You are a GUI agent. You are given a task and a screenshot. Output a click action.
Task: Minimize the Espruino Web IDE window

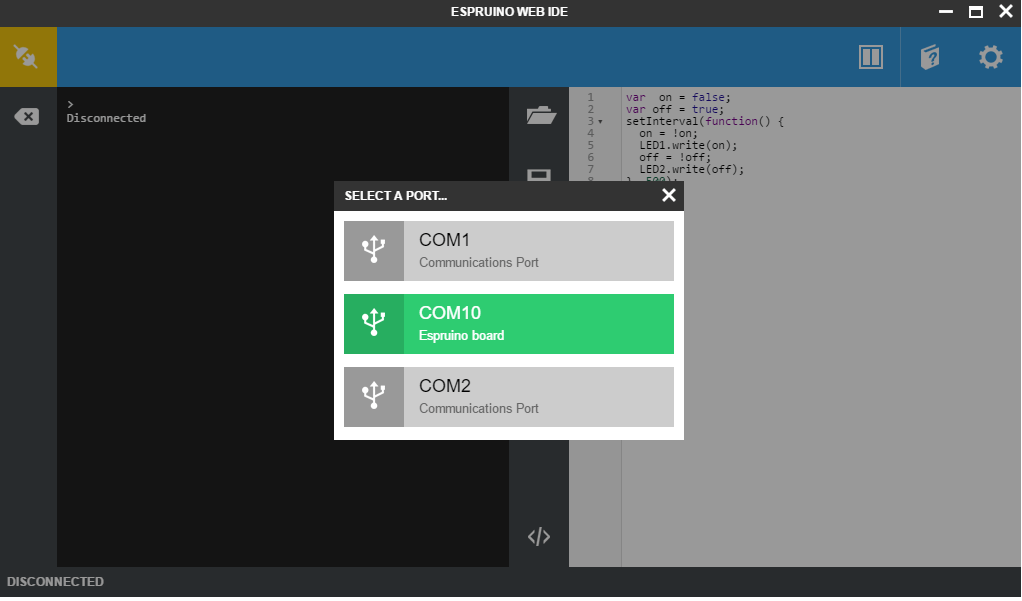point(946,12)
